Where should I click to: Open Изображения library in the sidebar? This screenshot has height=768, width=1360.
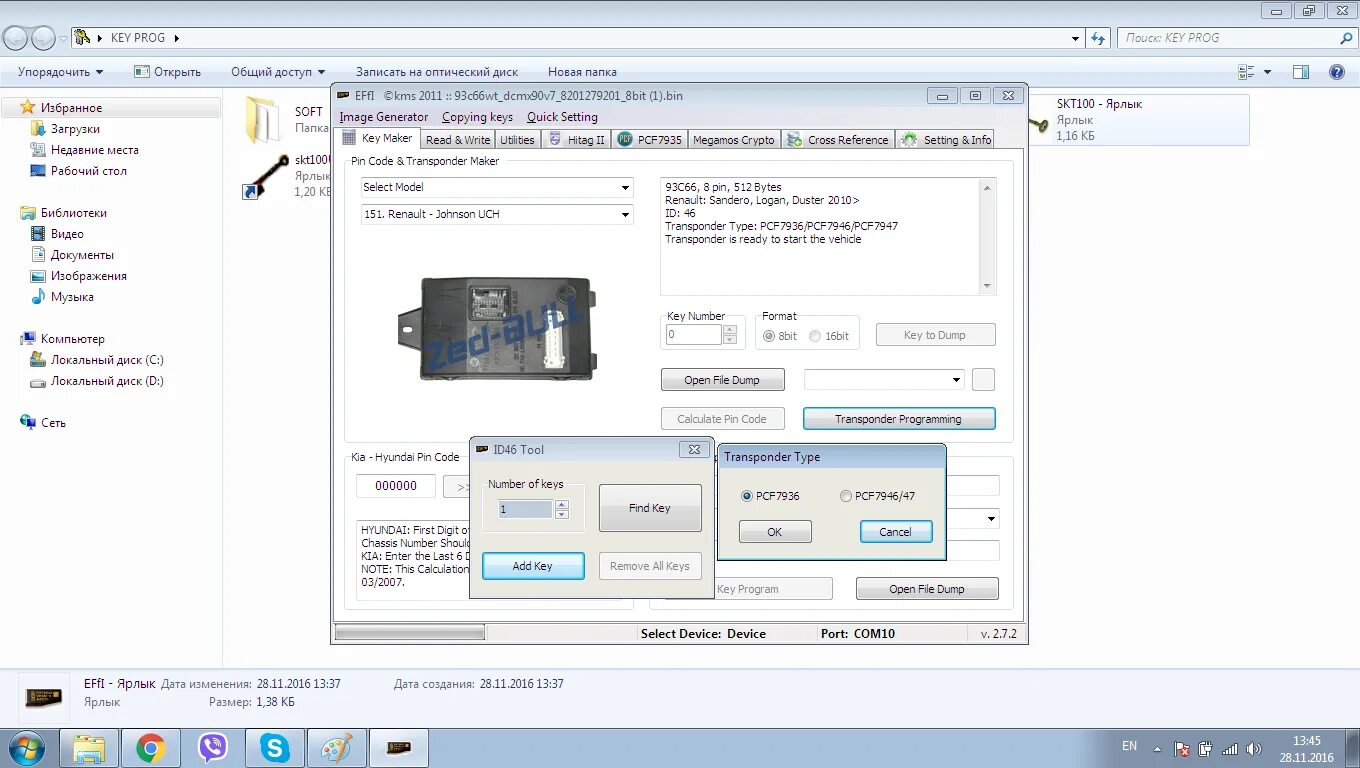[x=88, y=276]
